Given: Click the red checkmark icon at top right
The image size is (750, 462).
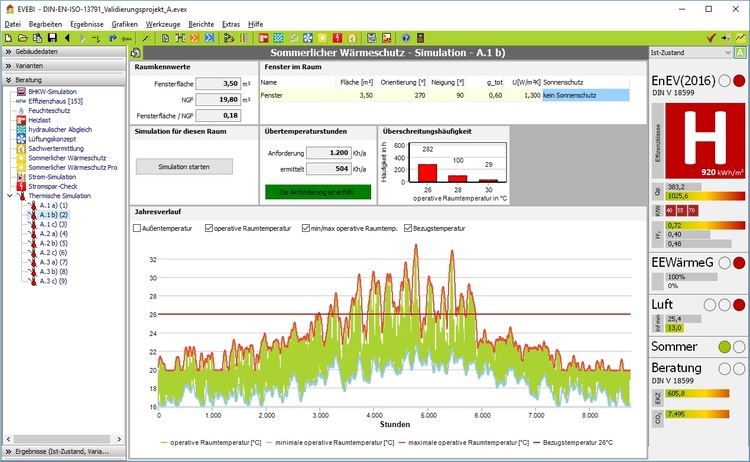Looking at the screenshot, I should tap(710, 38).
